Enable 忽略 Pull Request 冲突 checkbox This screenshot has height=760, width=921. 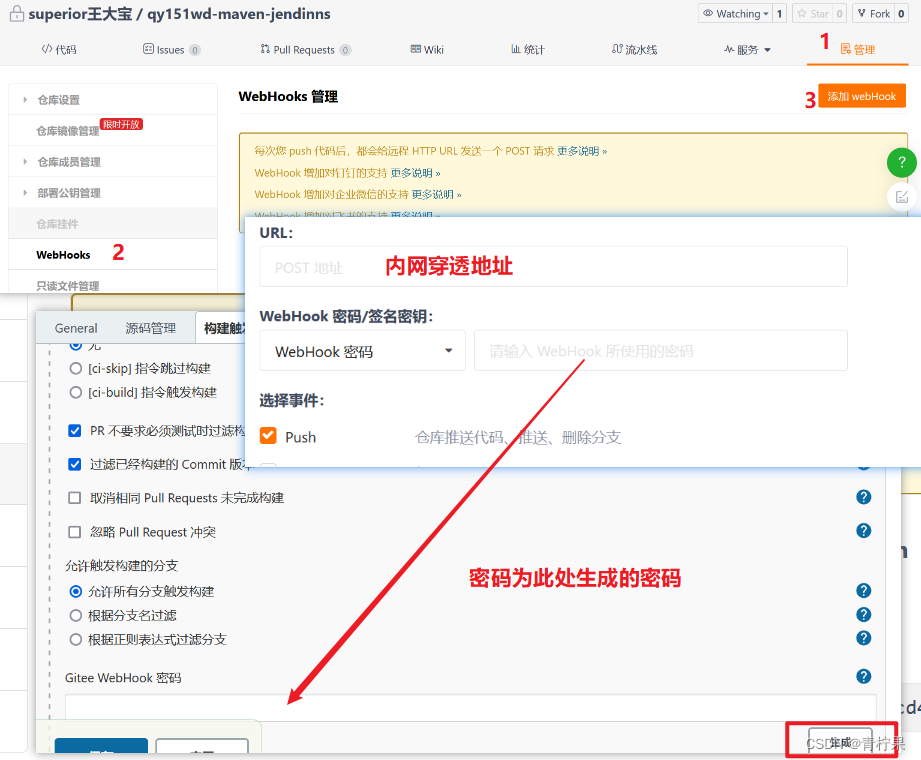coord(75,532)
